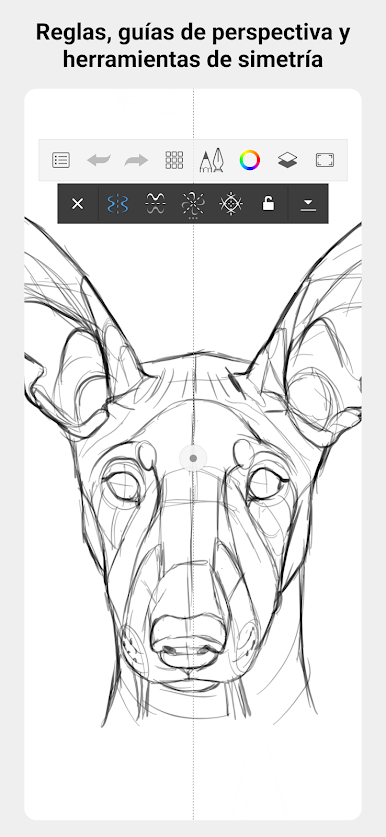Select the radial symmetry tool

point(193,203)
